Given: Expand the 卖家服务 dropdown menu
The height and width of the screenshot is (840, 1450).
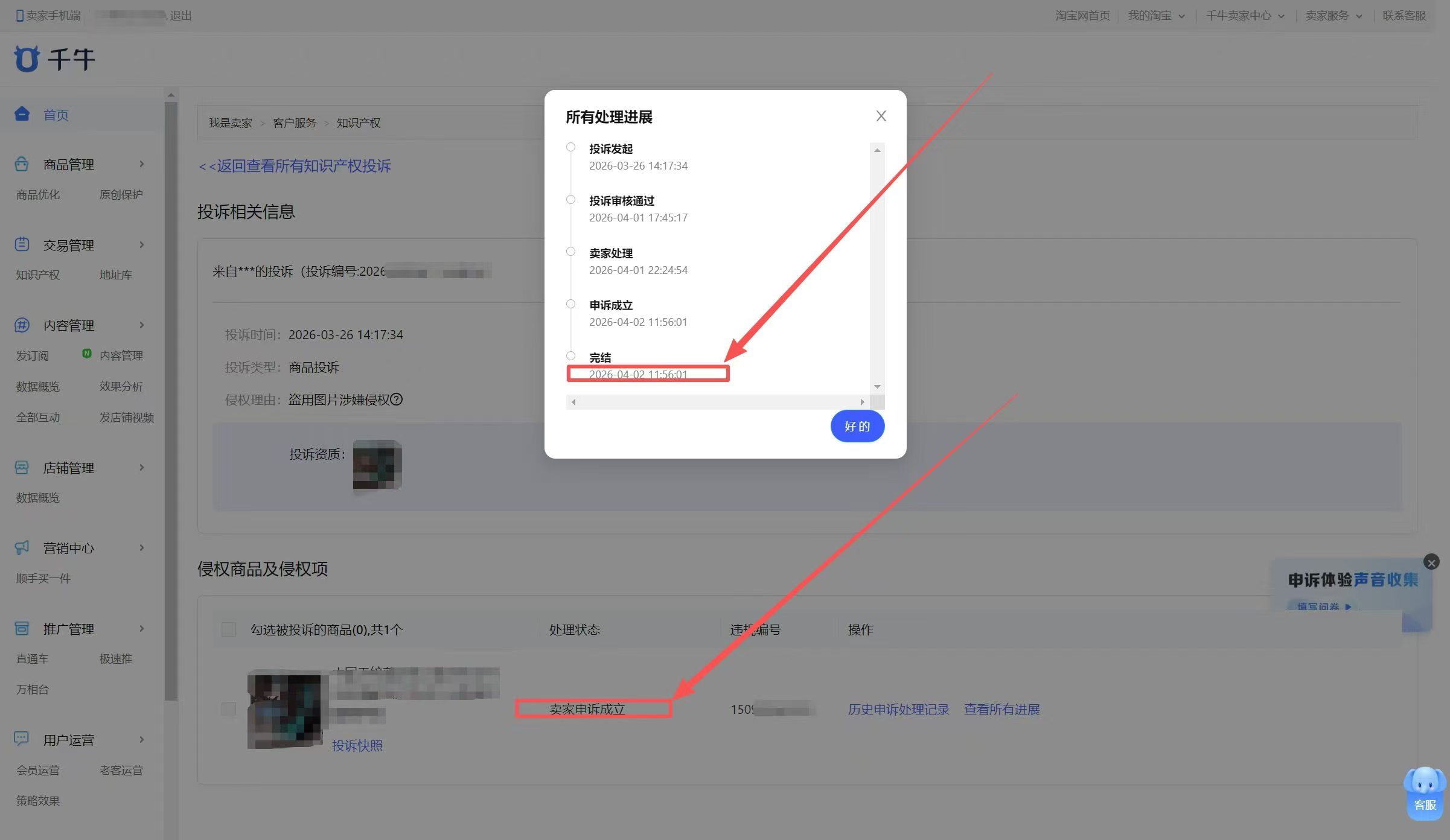Looking at the screenshot, I should 1333,16.
